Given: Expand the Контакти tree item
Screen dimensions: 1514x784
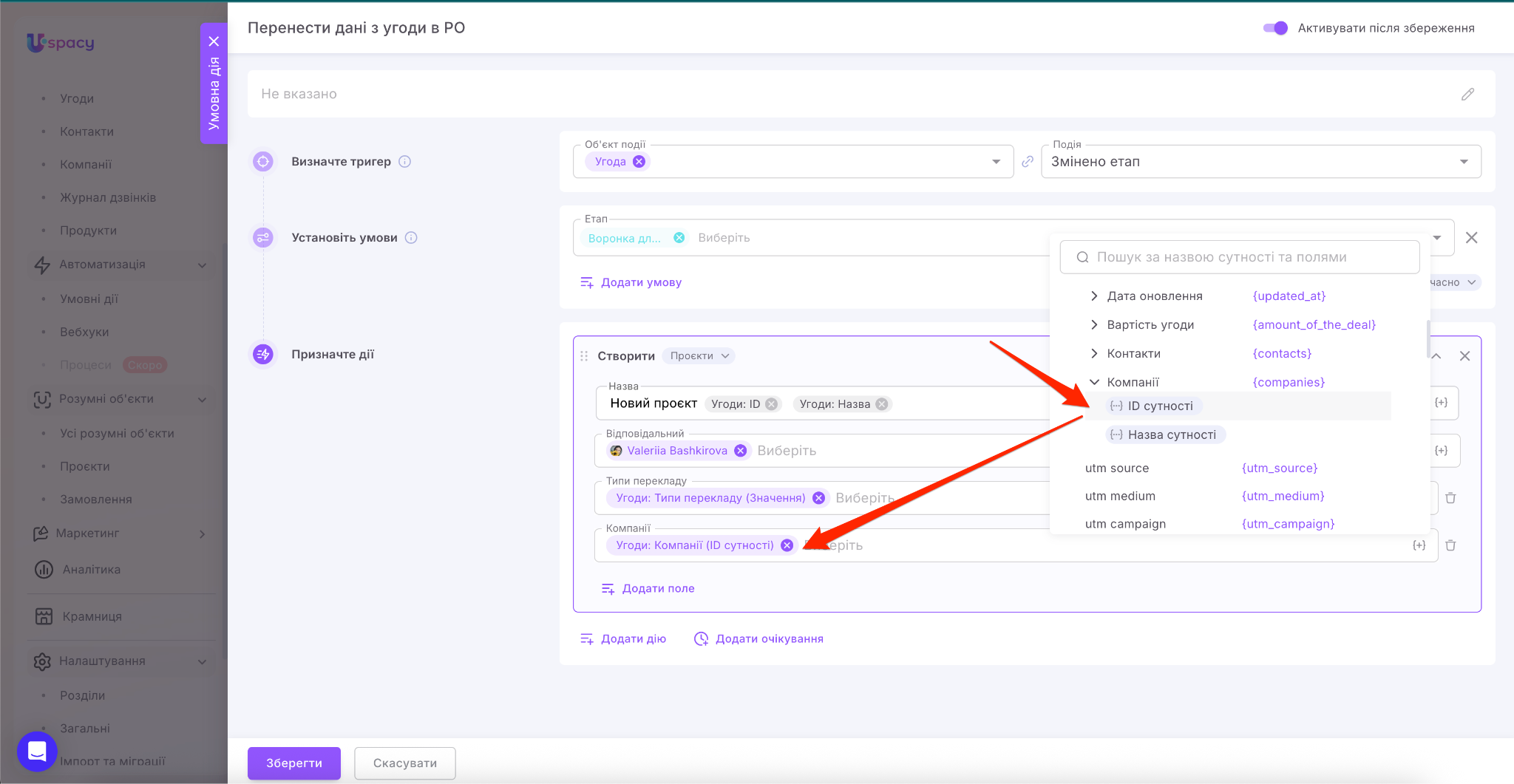Looking at the screenshot, I should [x=1094, y=354].
